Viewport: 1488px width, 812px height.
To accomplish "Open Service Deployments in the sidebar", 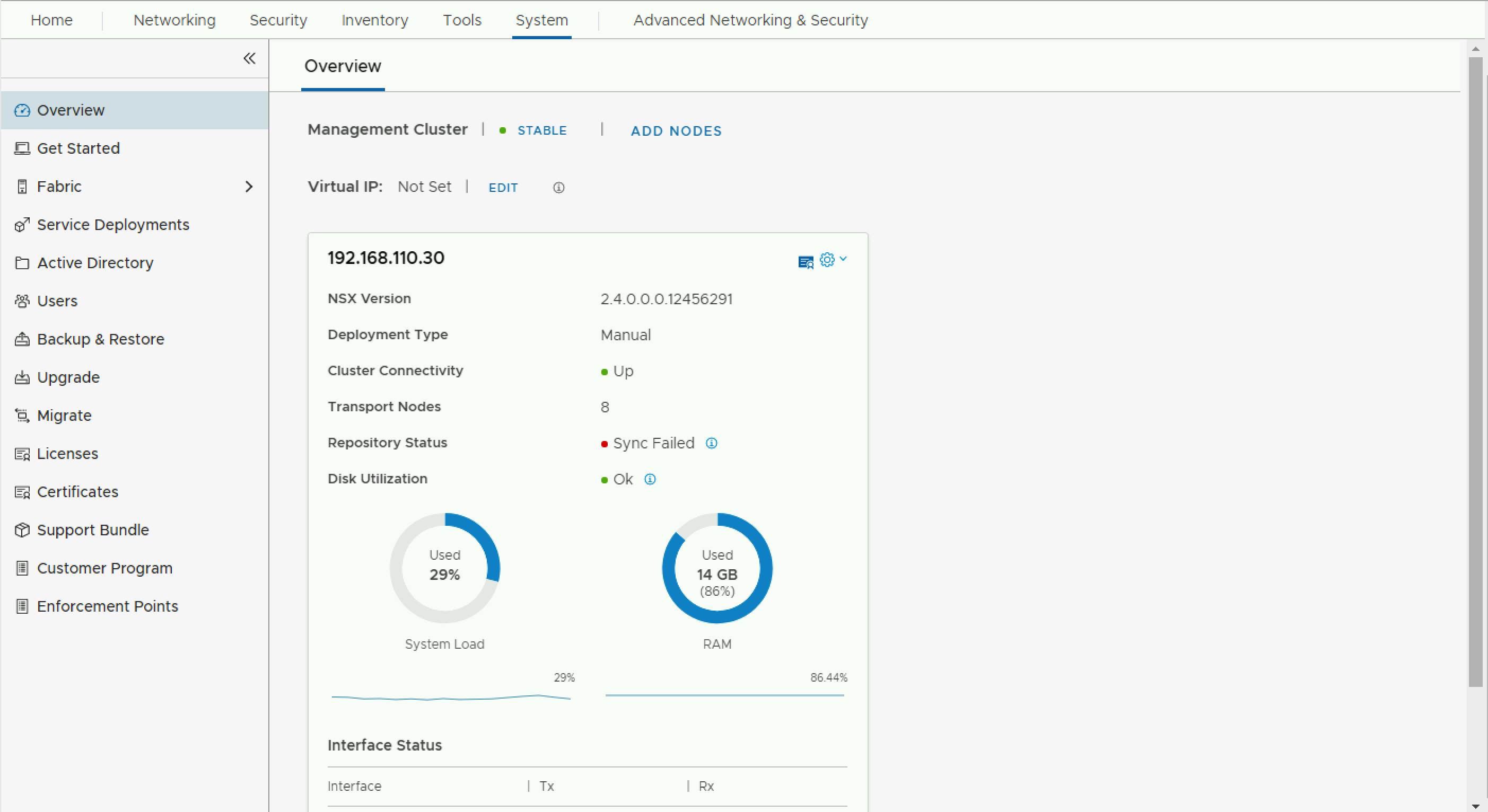I will coord(112,225).
